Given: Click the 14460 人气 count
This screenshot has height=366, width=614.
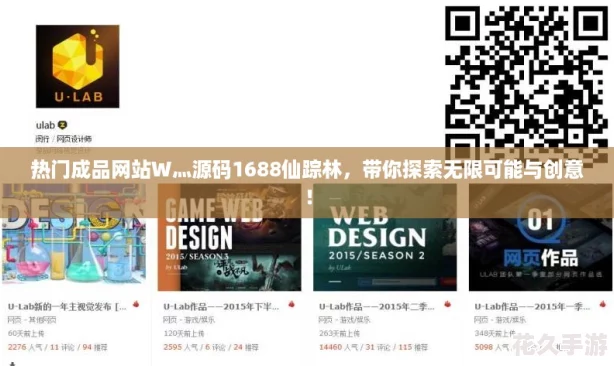Looking at the screenshot, I should click(x=339, y=347).
